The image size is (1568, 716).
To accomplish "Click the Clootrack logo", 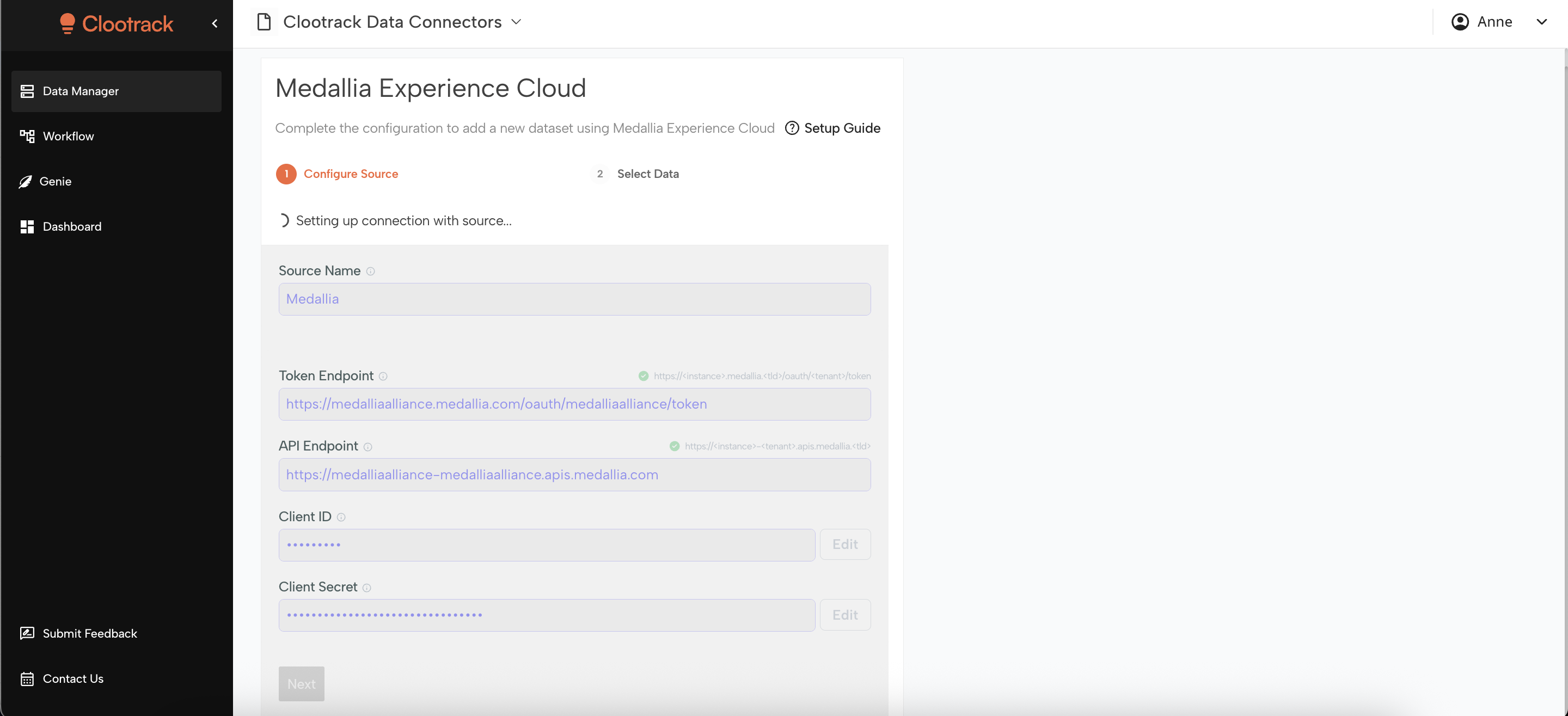I will coord(117,24).
